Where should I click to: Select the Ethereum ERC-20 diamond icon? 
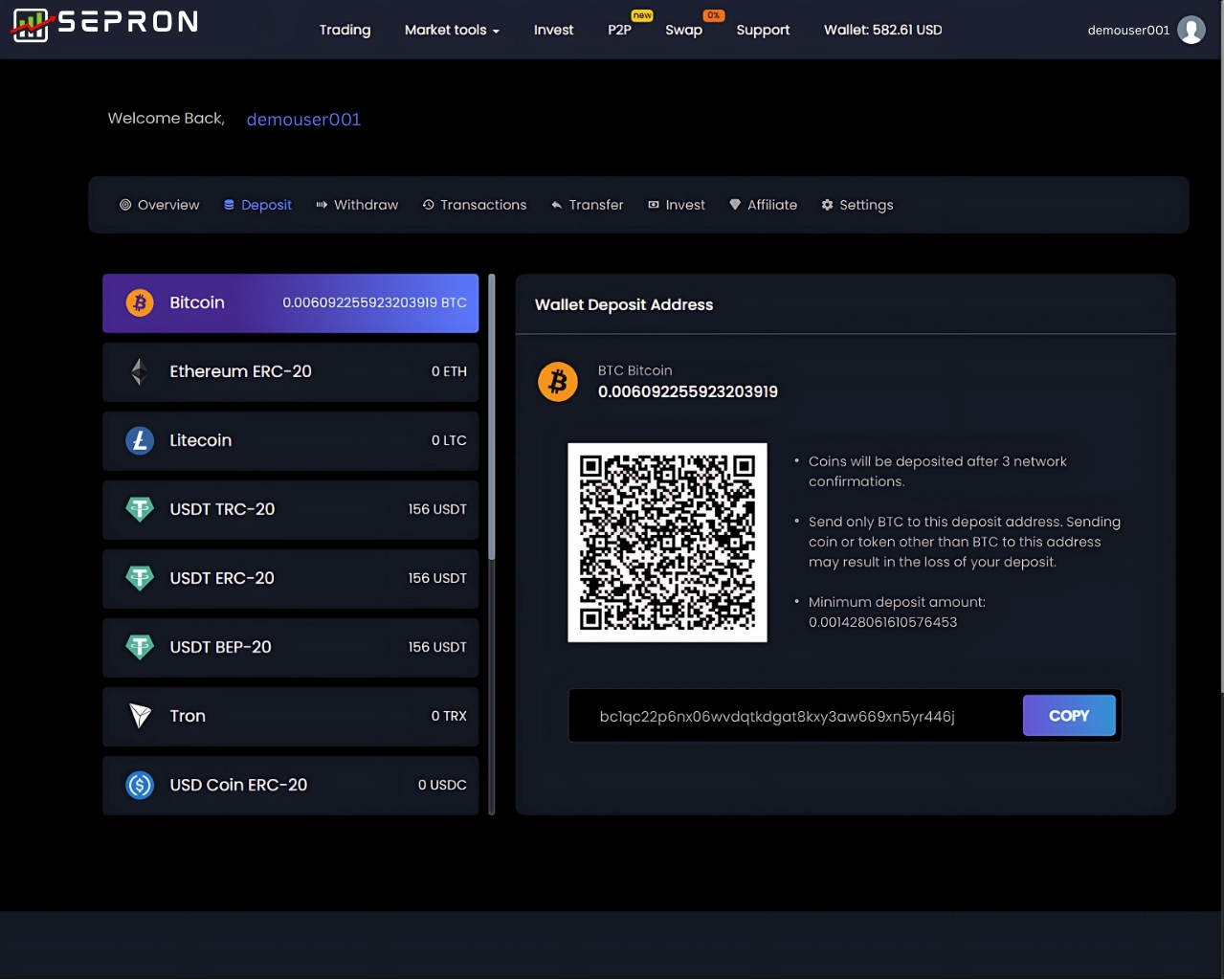tap(140, 372)
